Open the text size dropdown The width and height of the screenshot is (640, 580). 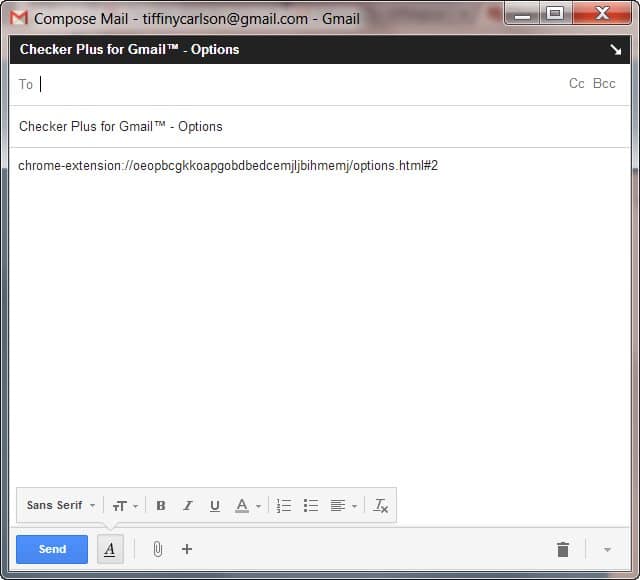(x=125, y=506)
